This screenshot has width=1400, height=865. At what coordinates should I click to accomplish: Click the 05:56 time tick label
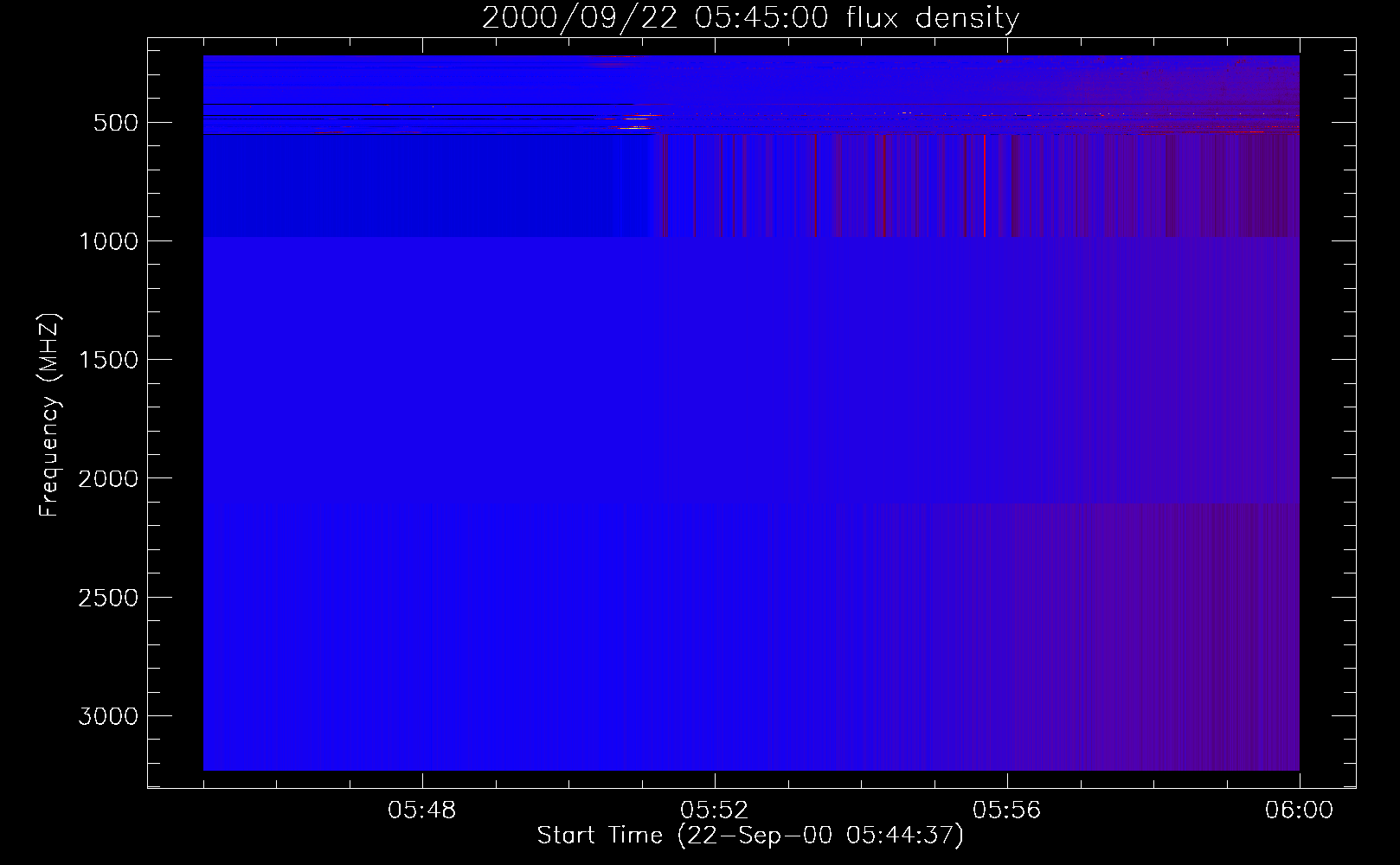point(1007,811)
